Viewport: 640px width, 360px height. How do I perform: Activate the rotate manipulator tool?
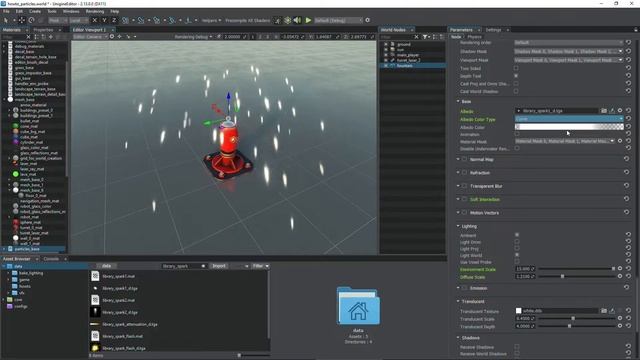tap(31, 20)
